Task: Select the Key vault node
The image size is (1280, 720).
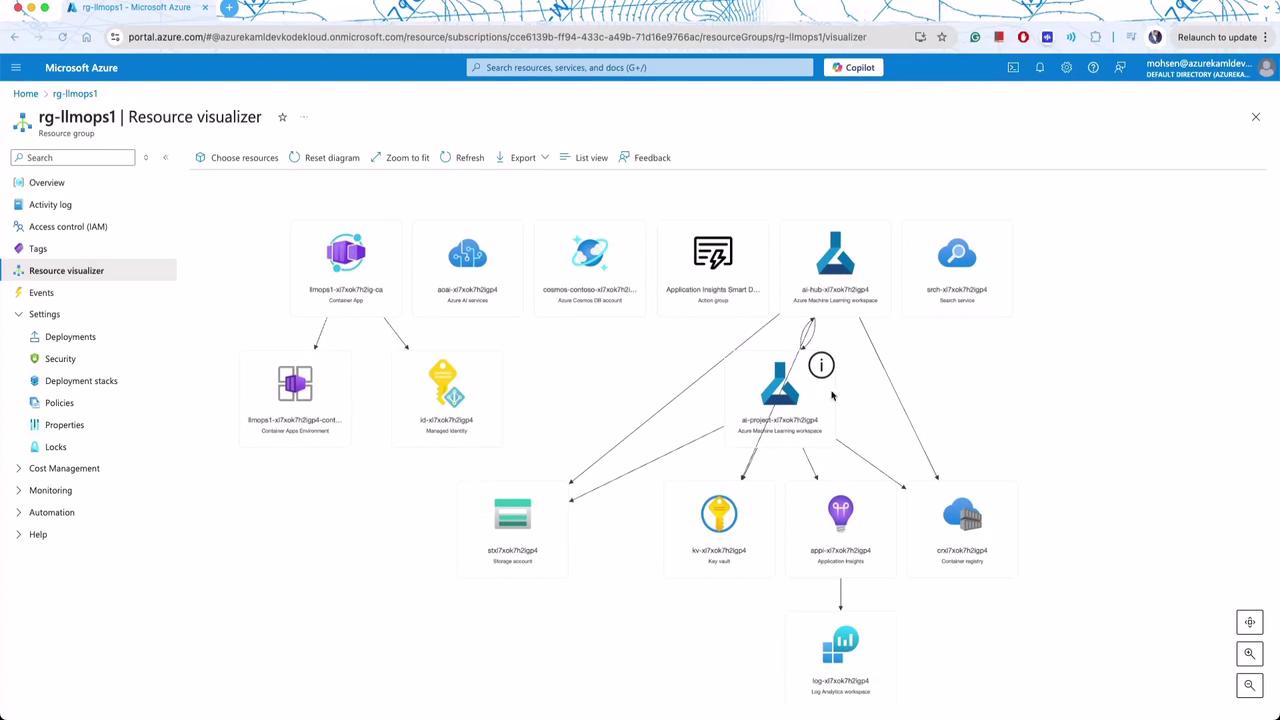Action: [719, 529]
